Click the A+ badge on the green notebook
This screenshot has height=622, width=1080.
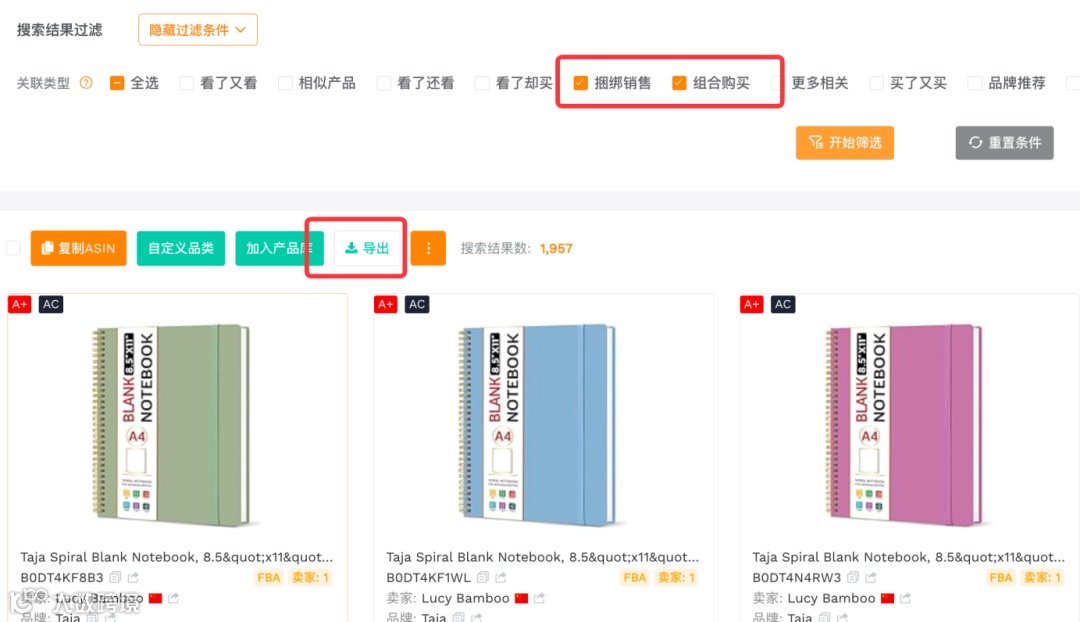pos(19,304)
